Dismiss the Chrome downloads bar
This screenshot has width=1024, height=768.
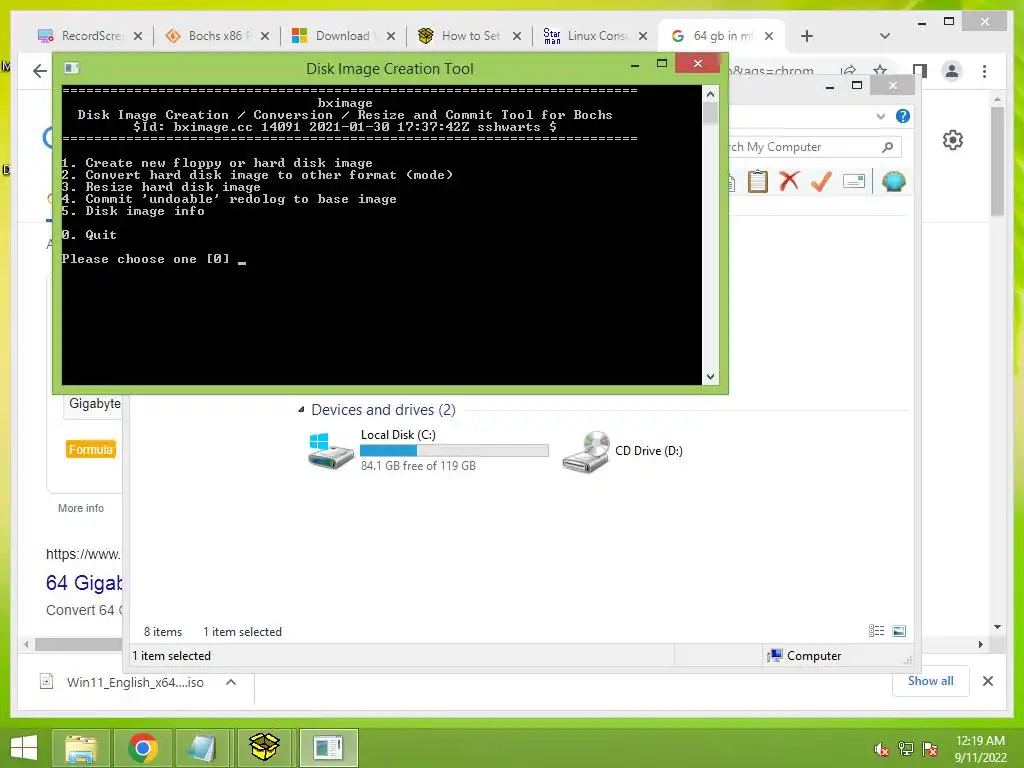pos(988,680)
